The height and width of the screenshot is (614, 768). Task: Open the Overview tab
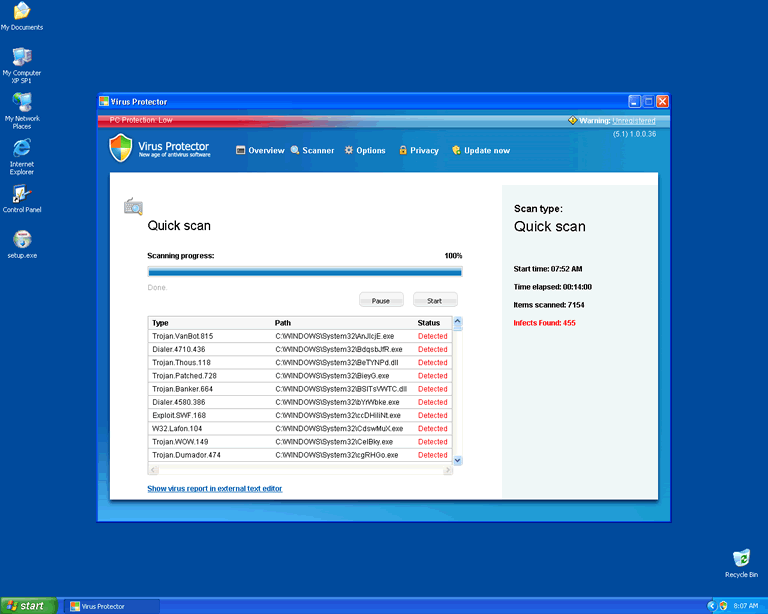(260, 150)
